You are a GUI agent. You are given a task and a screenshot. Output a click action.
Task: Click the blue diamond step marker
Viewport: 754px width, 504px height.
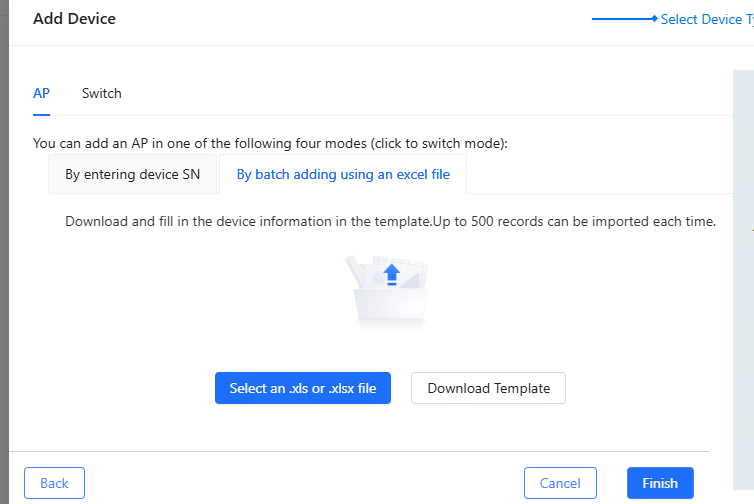653,19
